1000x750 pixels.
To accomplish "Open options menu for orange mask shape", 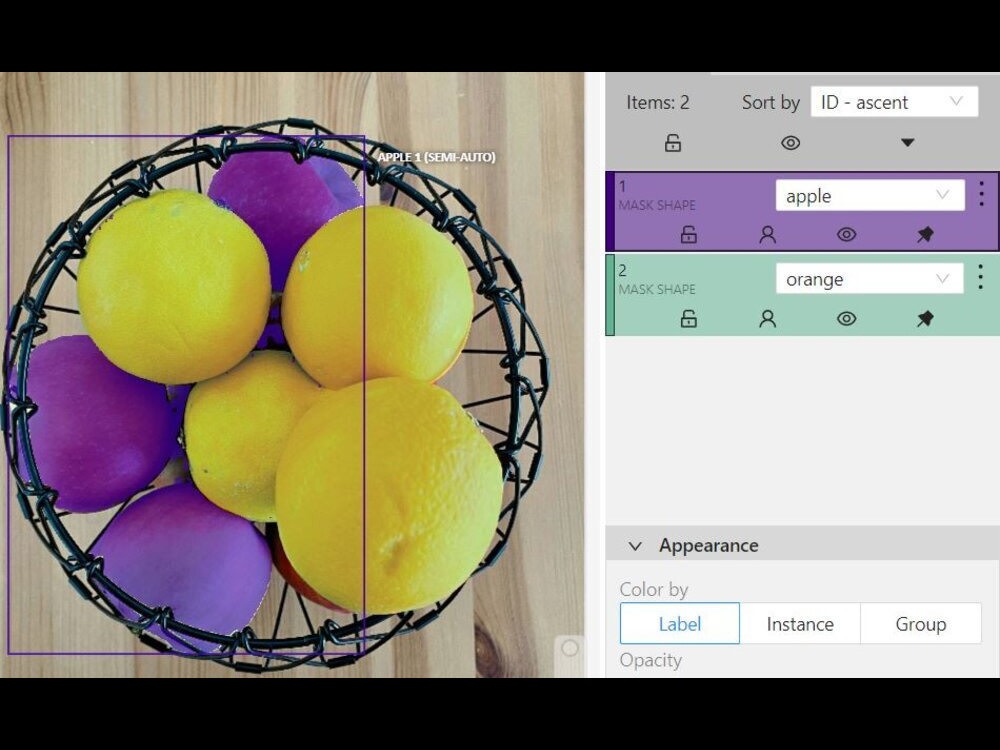I will tap(981, 277).
